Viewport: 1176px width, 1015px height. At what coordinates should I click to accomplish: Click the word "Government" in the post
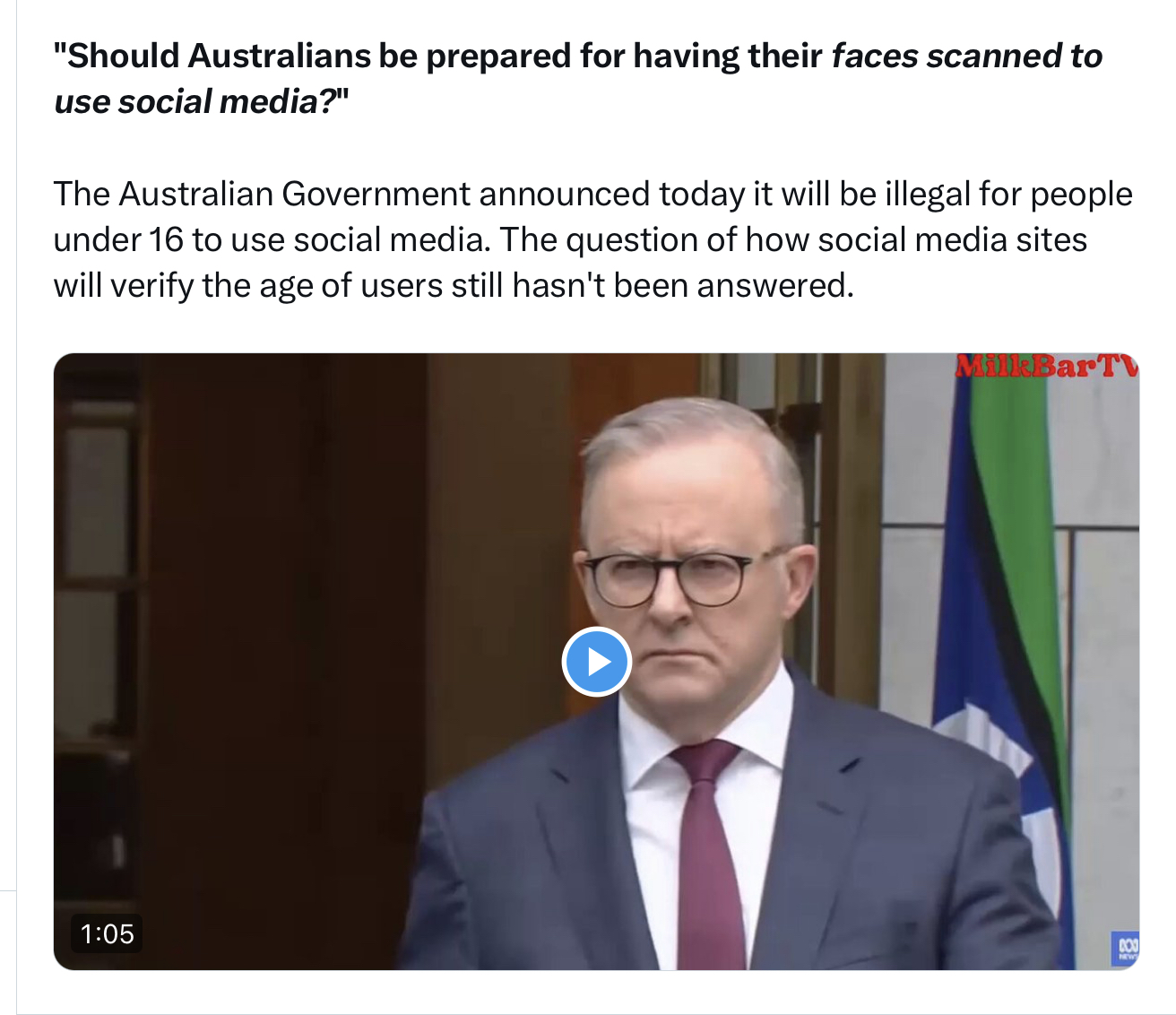(376, 194)
